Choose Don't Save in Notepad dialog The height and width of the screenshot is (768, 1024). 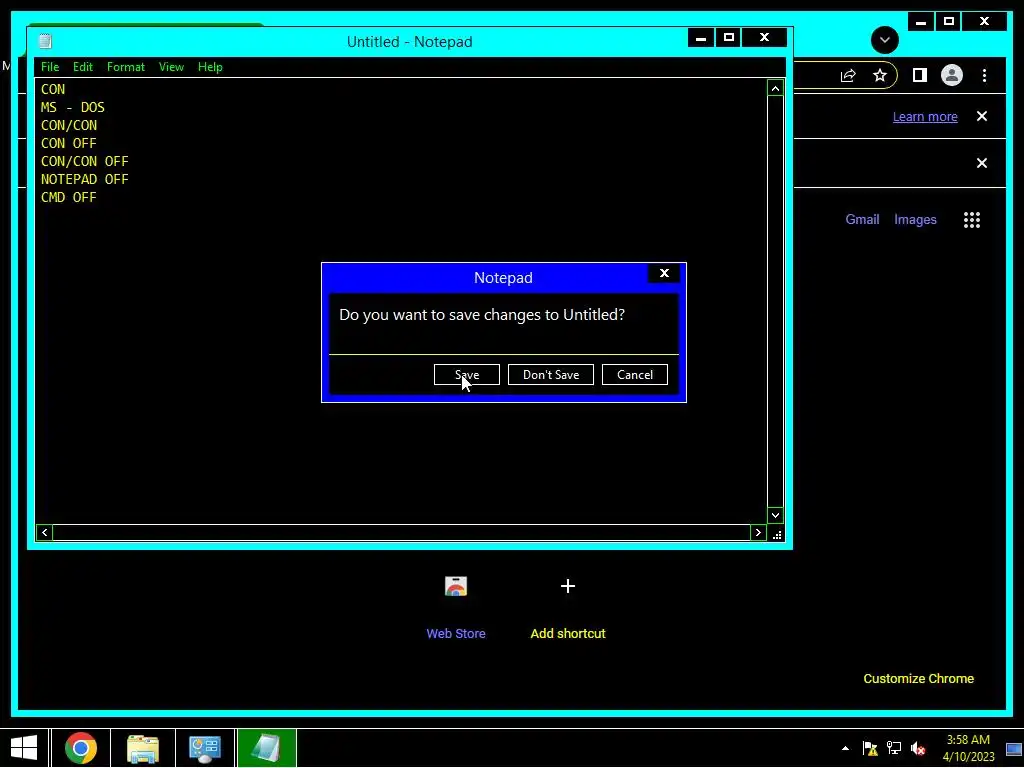coord(551,375)
